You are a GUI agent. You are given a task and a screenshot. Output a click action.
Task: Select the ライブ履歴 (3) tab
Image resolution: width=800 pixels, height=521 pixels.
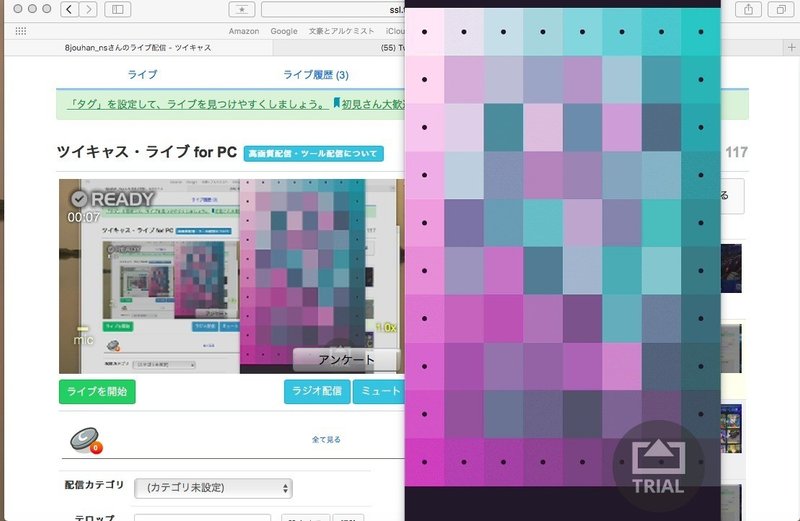[x=316, y=75]
